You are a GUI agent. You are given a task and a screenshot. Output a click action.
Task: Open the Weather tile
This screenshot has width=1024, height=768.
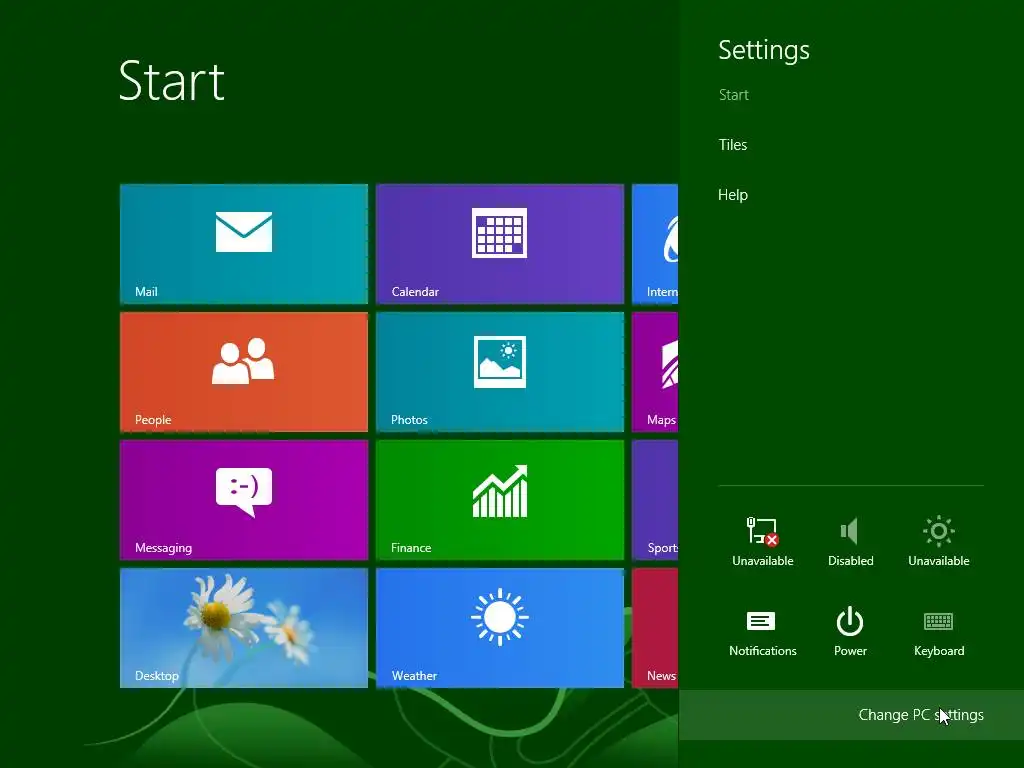[500, 628]
